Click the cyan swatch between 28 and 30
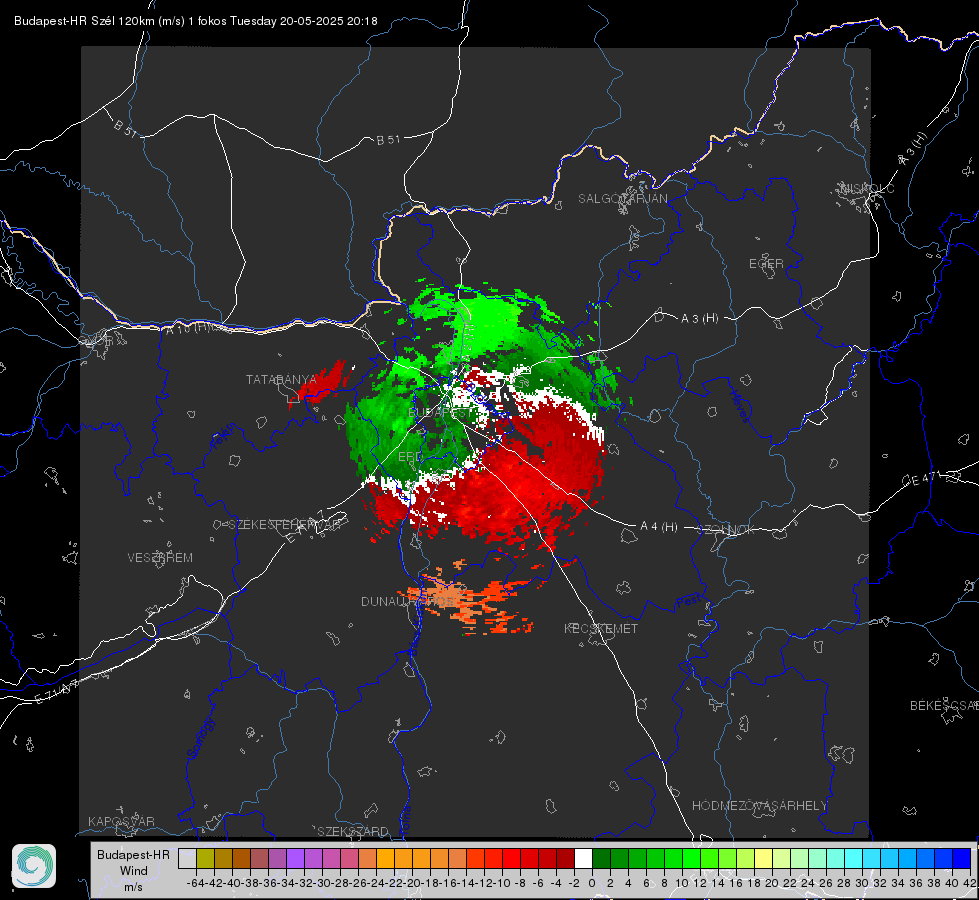Screen dimensions: 979x900 point(853,858)
